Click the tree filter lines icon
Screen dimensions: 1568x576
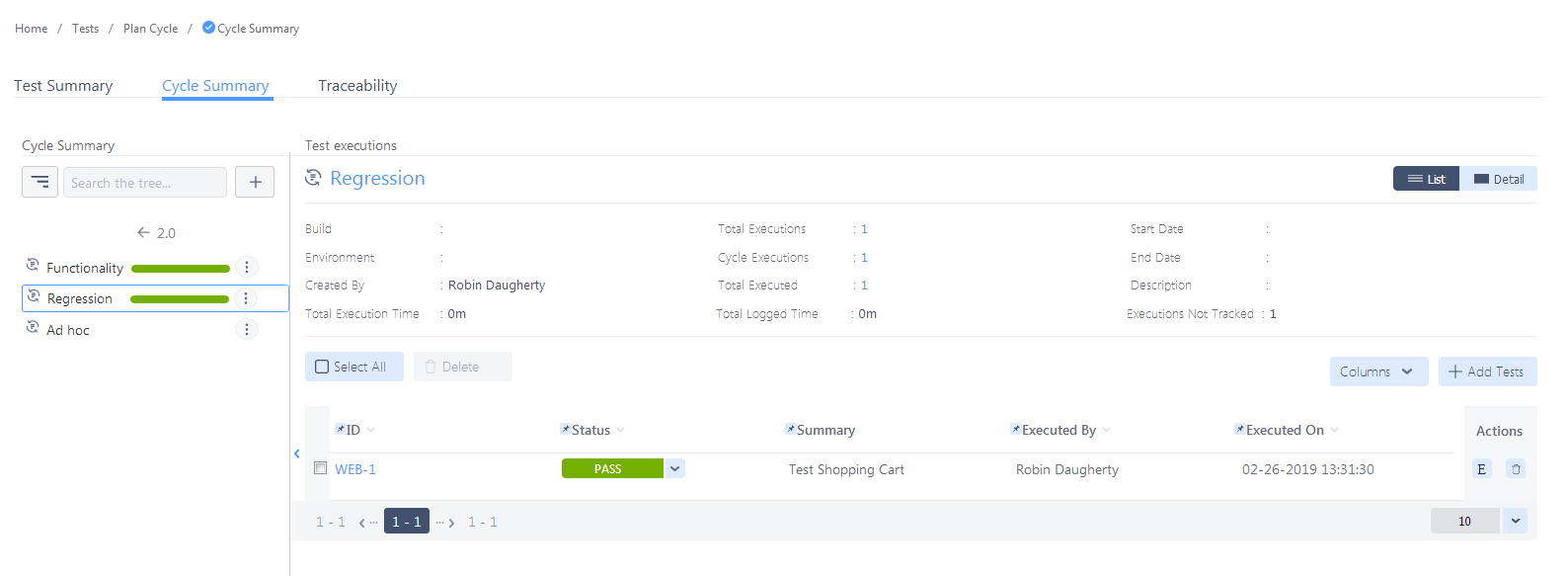point(39,182)
